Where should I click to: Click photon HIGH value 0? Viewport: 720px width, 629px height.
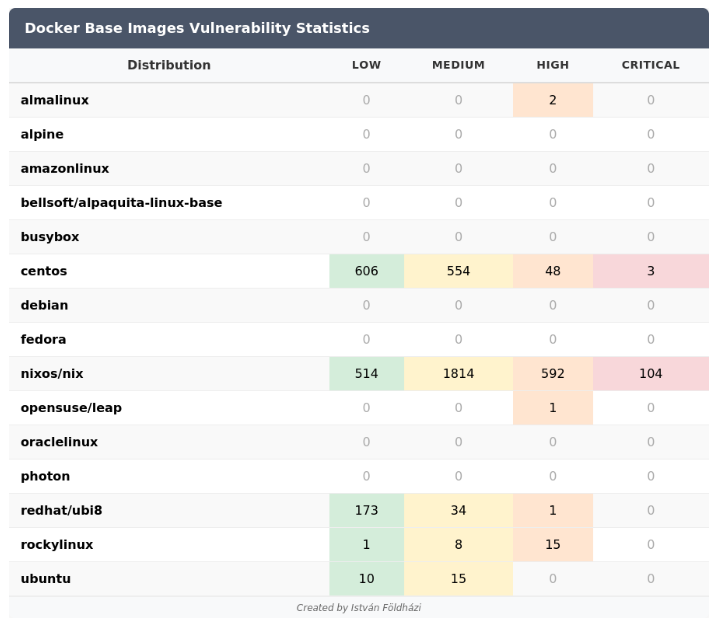(x=553, y=476)
